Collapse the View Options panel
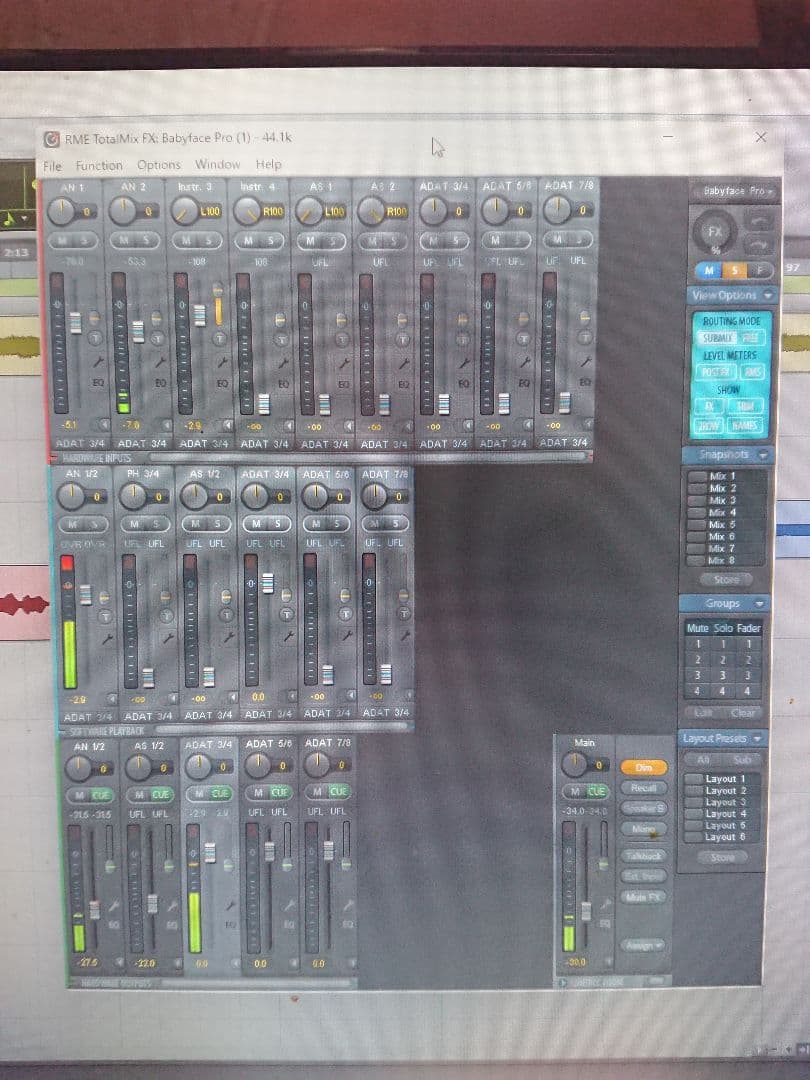This screenshot has height=1080, width=810. coord(767,295)
